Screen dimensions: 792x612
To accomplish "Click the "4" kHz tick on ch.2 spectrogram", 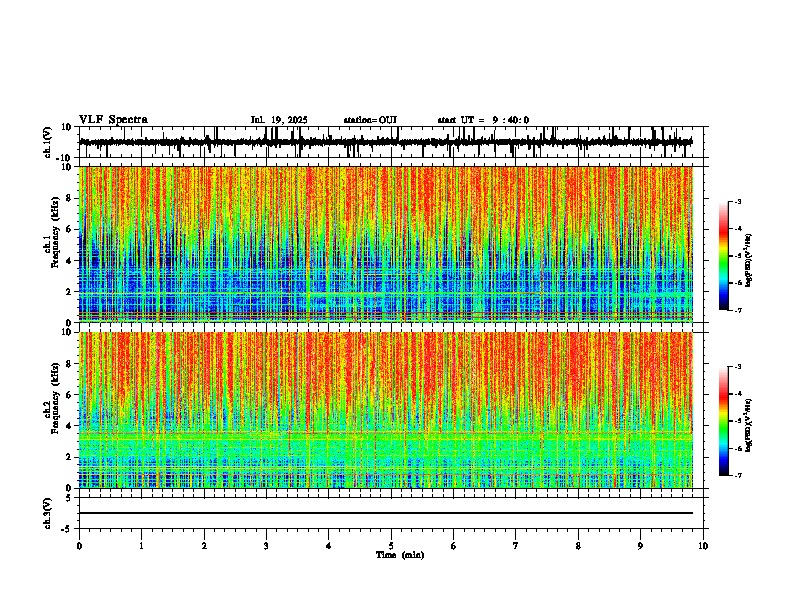I will click(69, 426).
